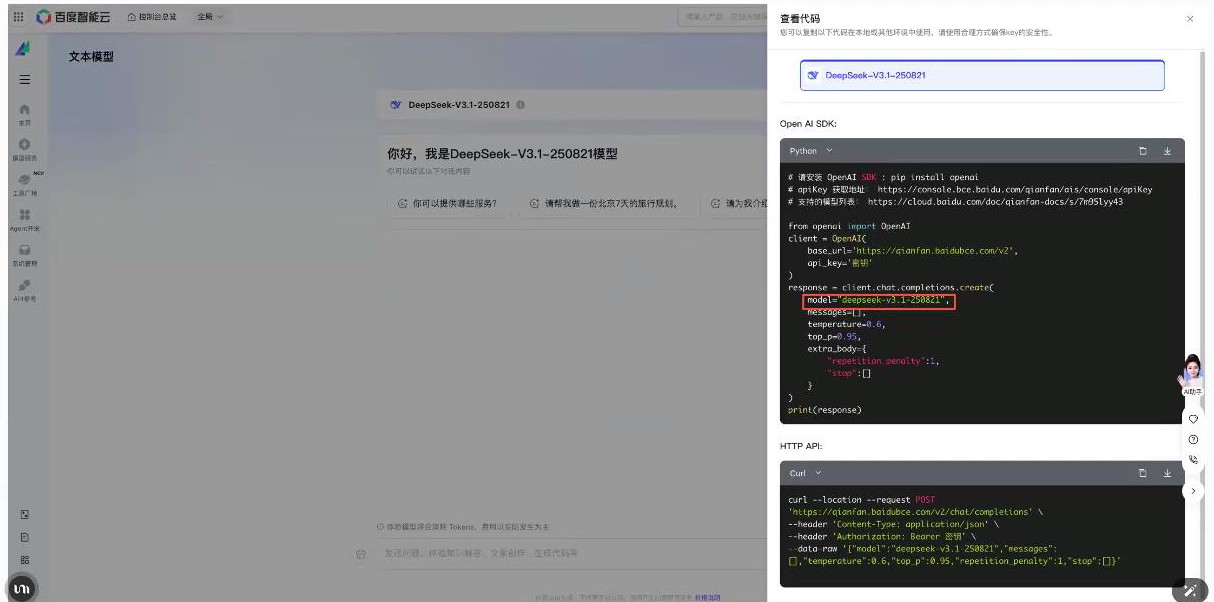Viewport: 1214px width, 602px height.
Task: Click the 百度智能云 logo
Action: click(75, 17)
